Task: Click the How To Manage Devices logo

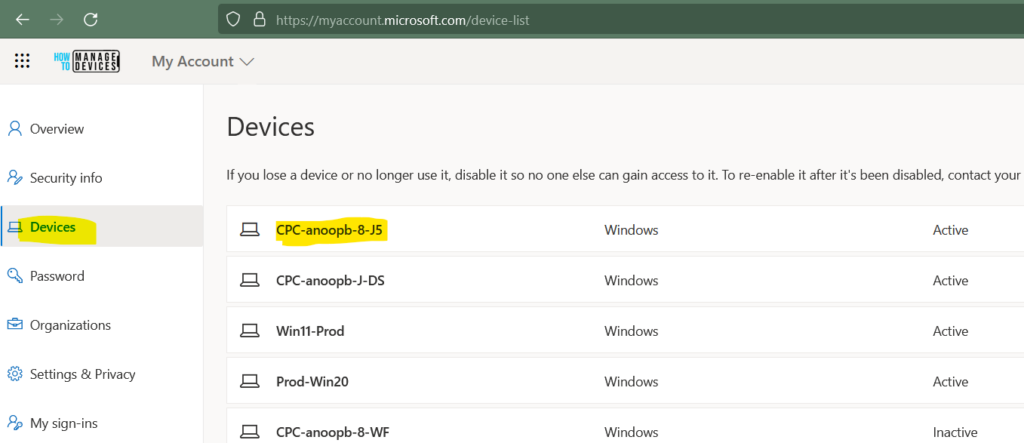Action: click(87, 61)
